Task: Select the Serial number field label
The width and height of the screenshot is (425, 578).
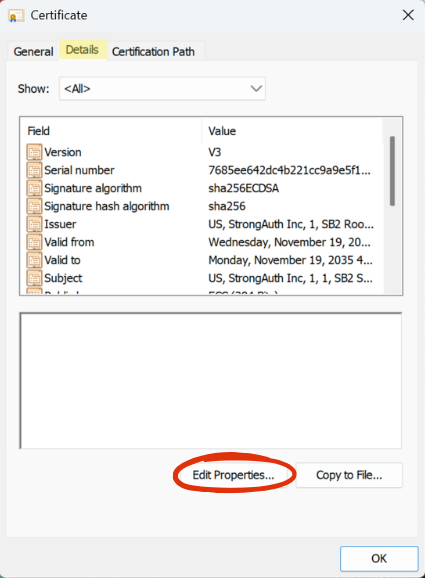Action: (79, 170)
